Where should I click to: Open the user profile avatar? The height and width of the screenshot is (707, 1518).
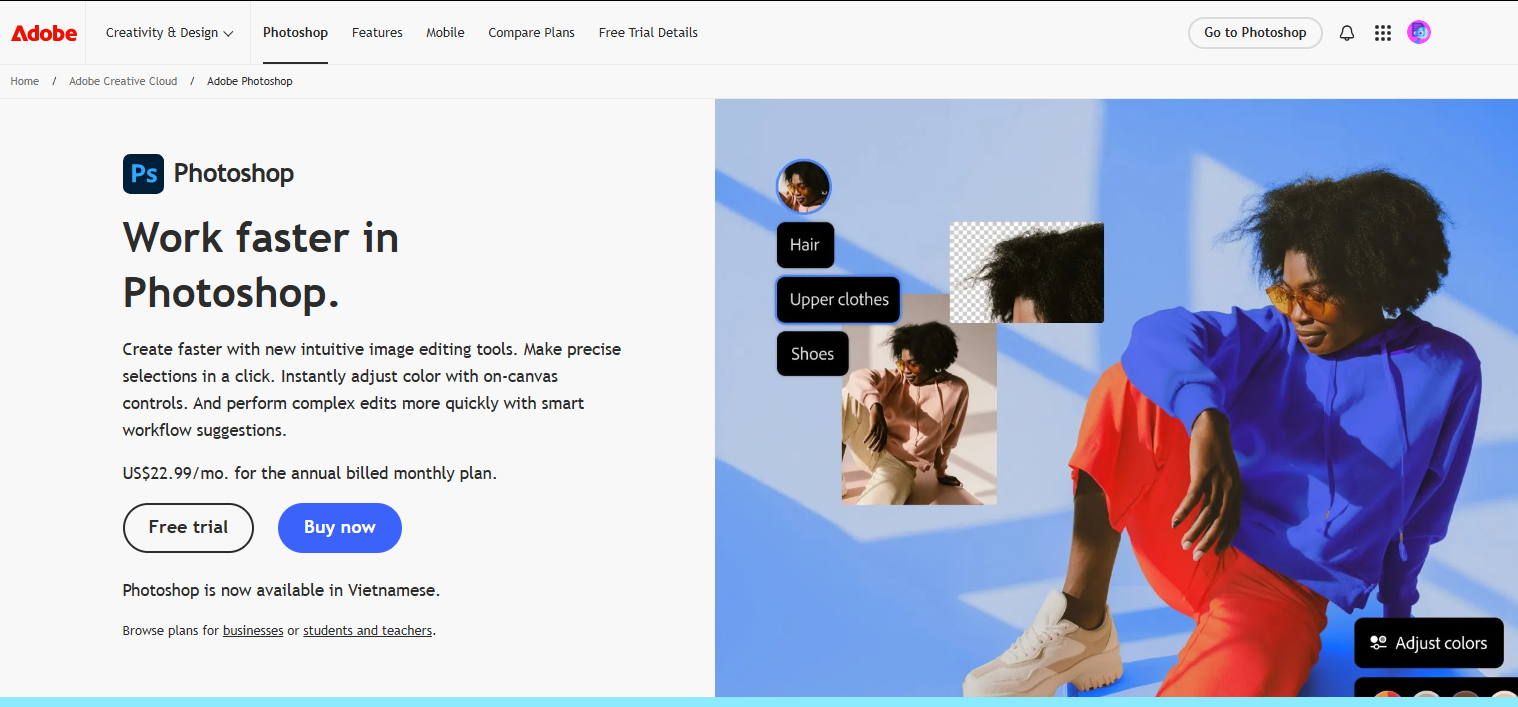pos(1419,32)
